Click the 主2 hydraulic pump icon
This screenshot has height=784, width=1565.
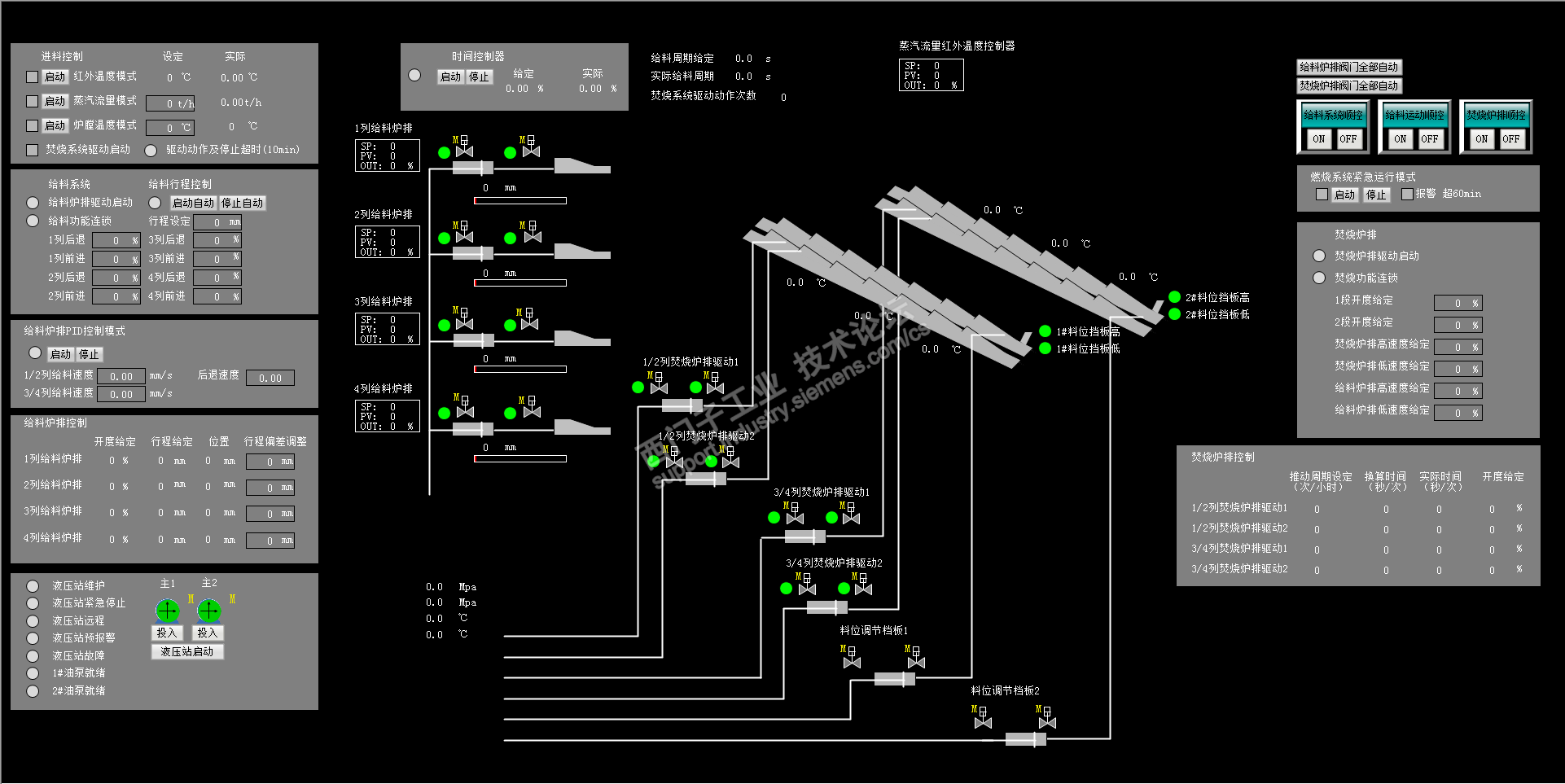(209, 610)
